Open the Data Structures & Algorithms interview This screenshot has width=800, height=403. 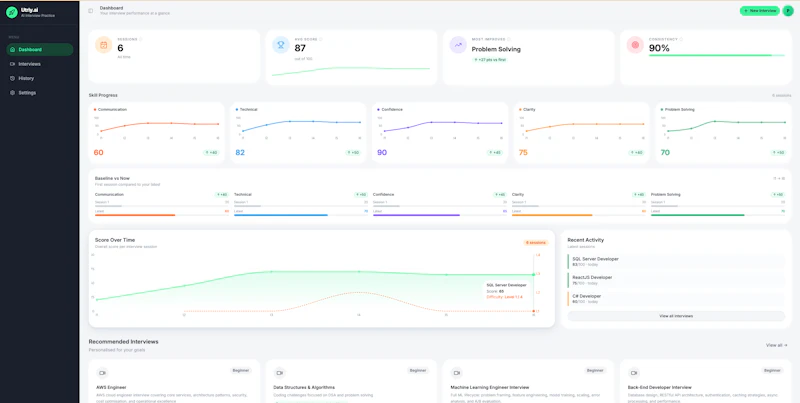pos(351,382)
